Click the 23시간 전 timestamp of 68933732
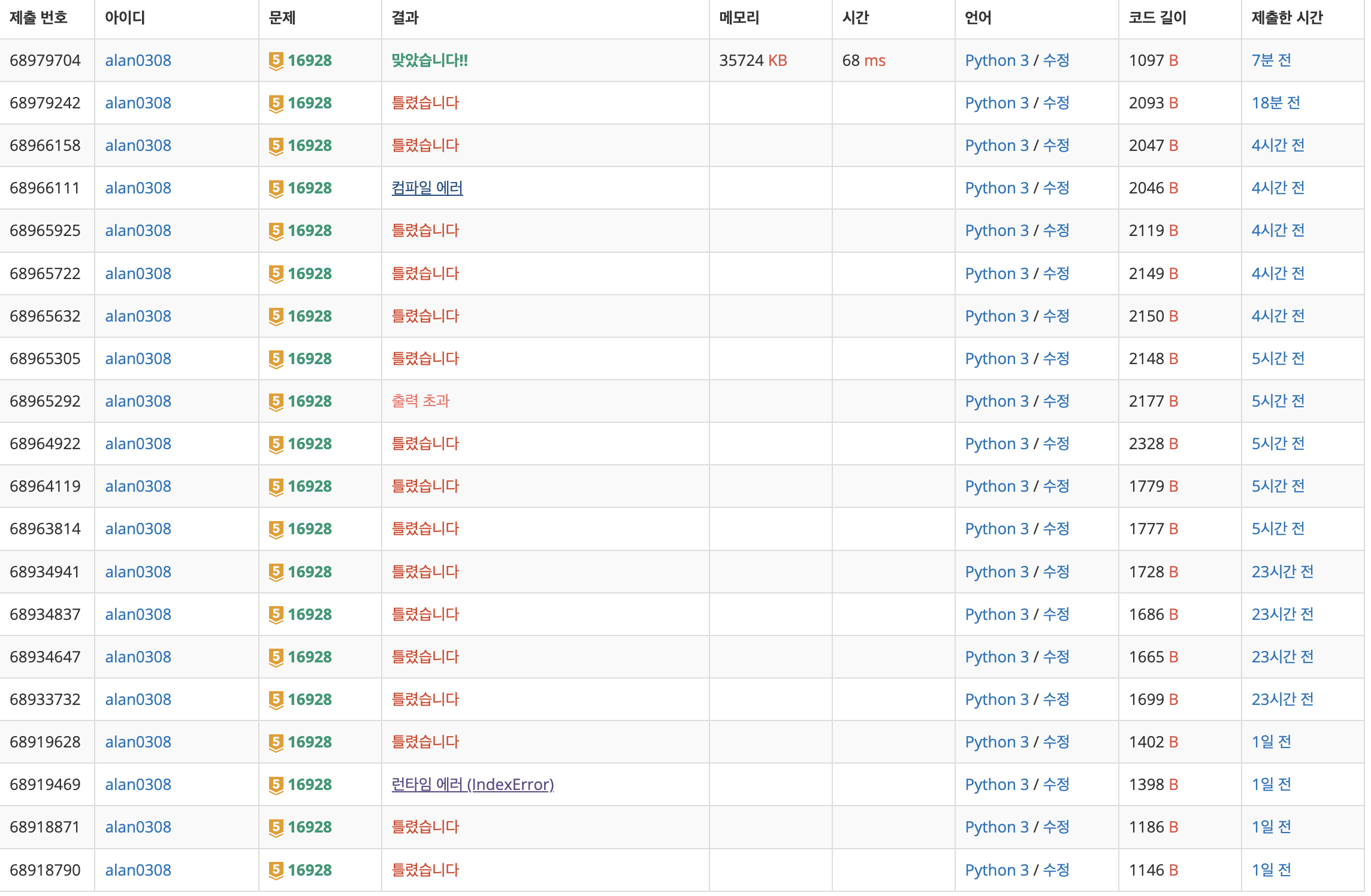The height and width of the screenshot is (896, 1371). pyautogui.click(x=1282, y=700)
